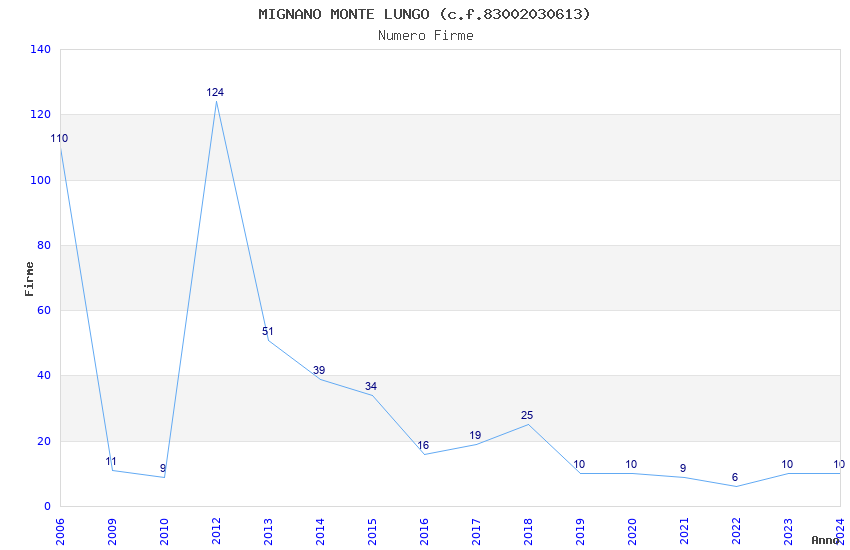Click the horizontal axis label Anno
Image resolution: width=850 pixels, height=550 pixels.
click(825, 540)
